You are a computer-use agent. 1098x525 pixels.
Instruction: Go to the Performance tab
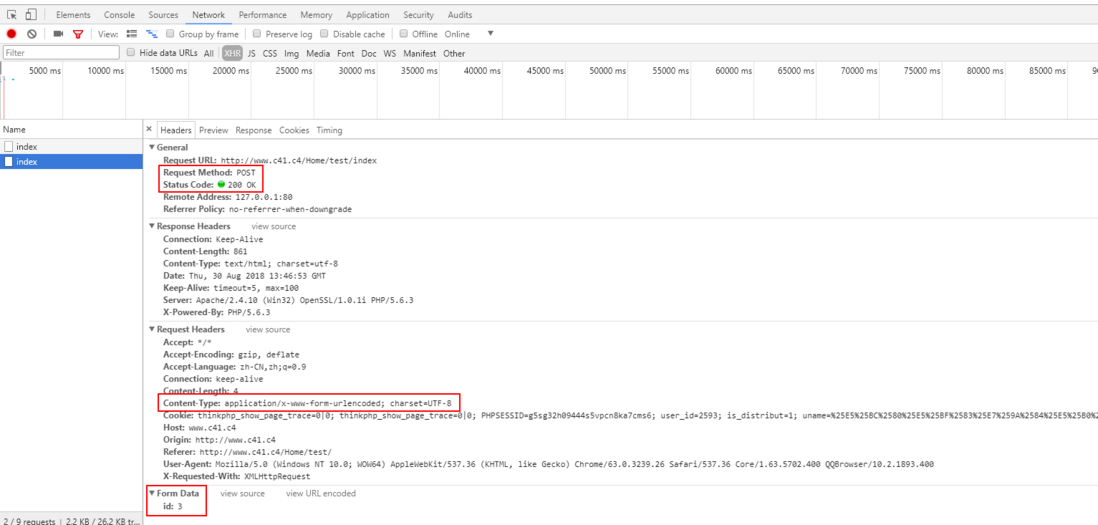tap(263, 15)
